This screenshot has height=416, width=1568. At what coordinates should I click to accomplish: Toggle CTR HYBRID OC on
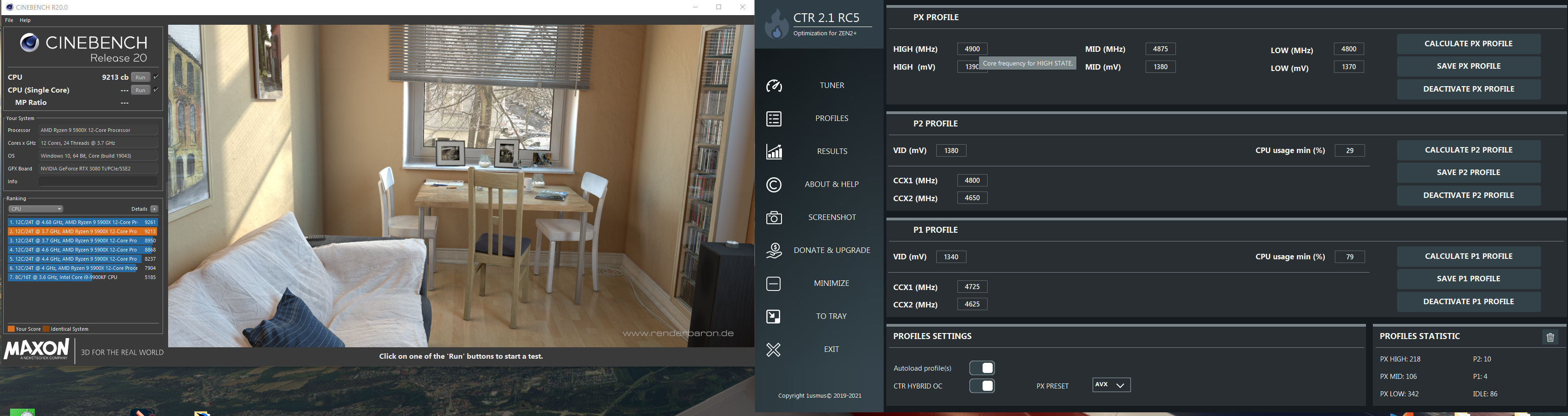pyautogui.click(x=982, y=386)
